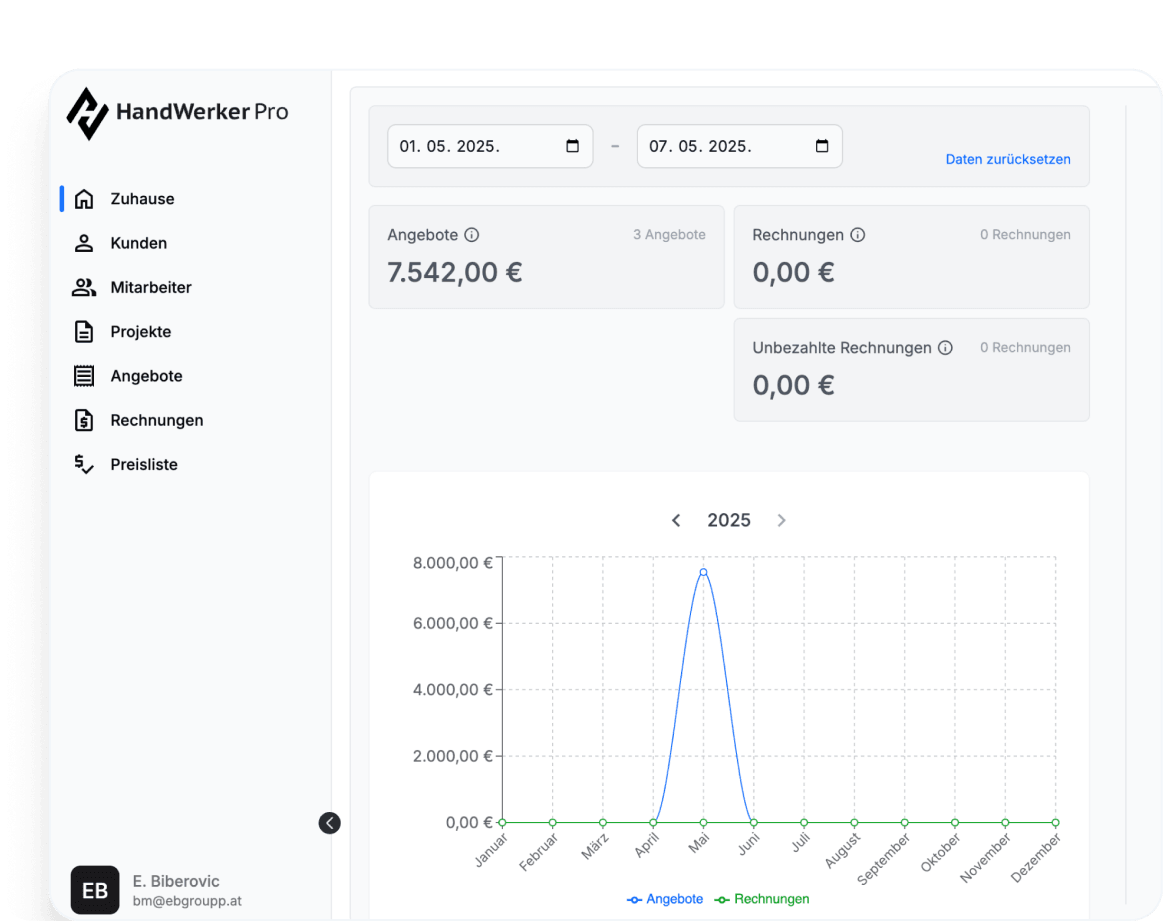The image size is (1163, 921).
Task: Click the Preisliste price check icon
Action: (x=84, y=465)
